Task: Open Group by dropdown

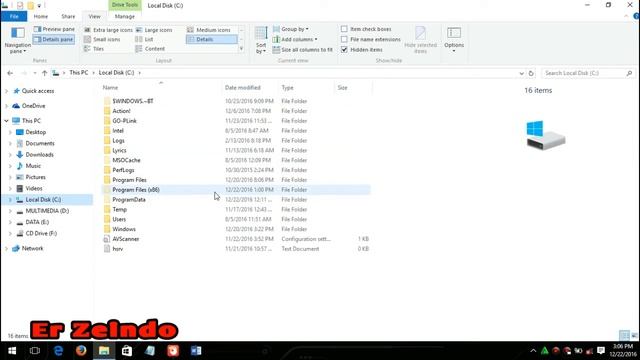Action: (x=291, y=29)
